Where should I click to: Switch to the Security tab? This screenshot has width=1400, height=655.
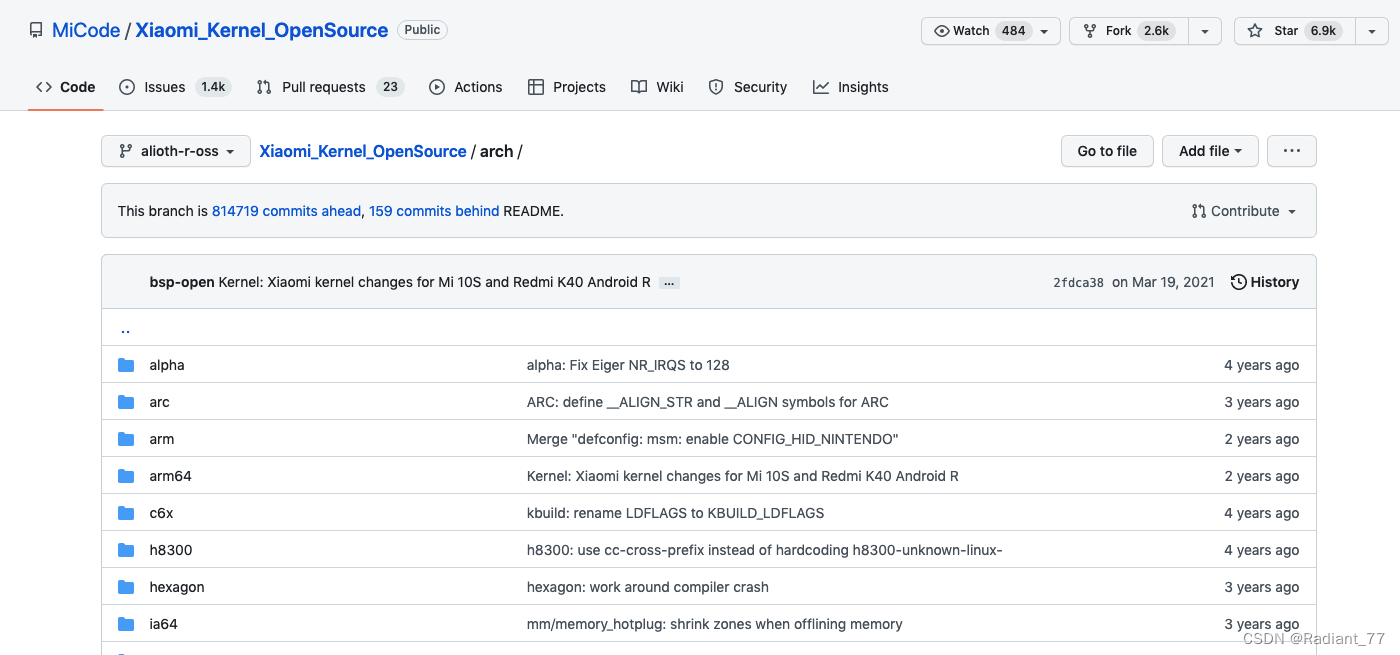[747, 87]
